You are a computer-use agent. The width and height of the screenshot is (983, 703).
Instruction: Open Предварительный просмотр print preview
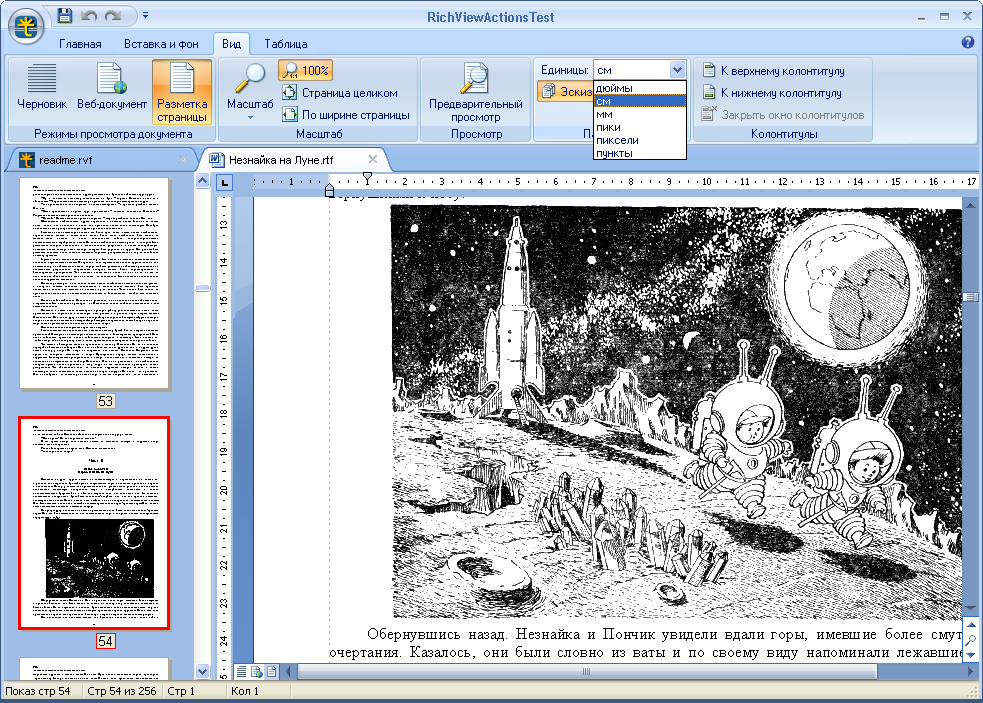click(x=475, y=92)
